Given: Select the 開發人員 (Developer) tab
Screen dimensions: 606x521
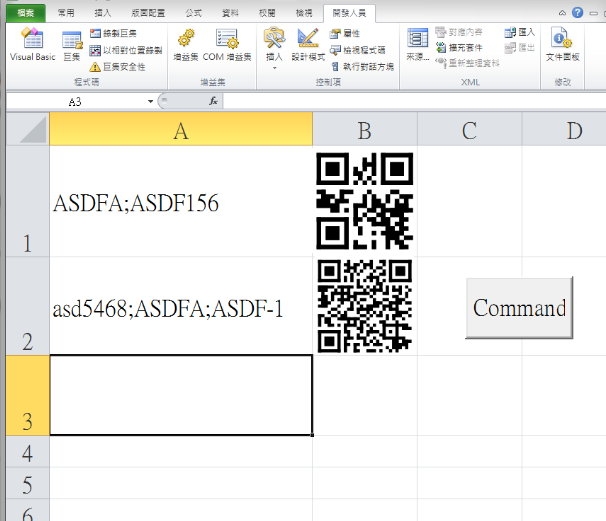Looking at the screenshot, I should pos(349,13).
